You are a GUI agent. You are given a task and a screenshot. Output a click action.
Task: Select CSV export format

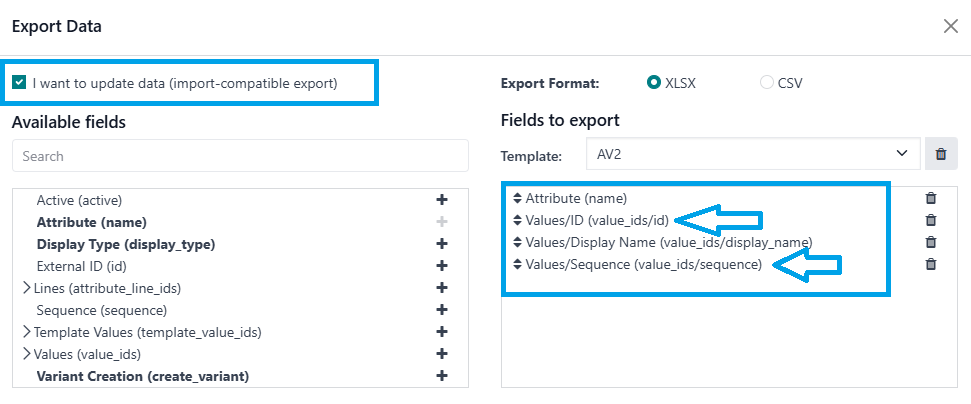pyautogui.click(x=767, y=83)
